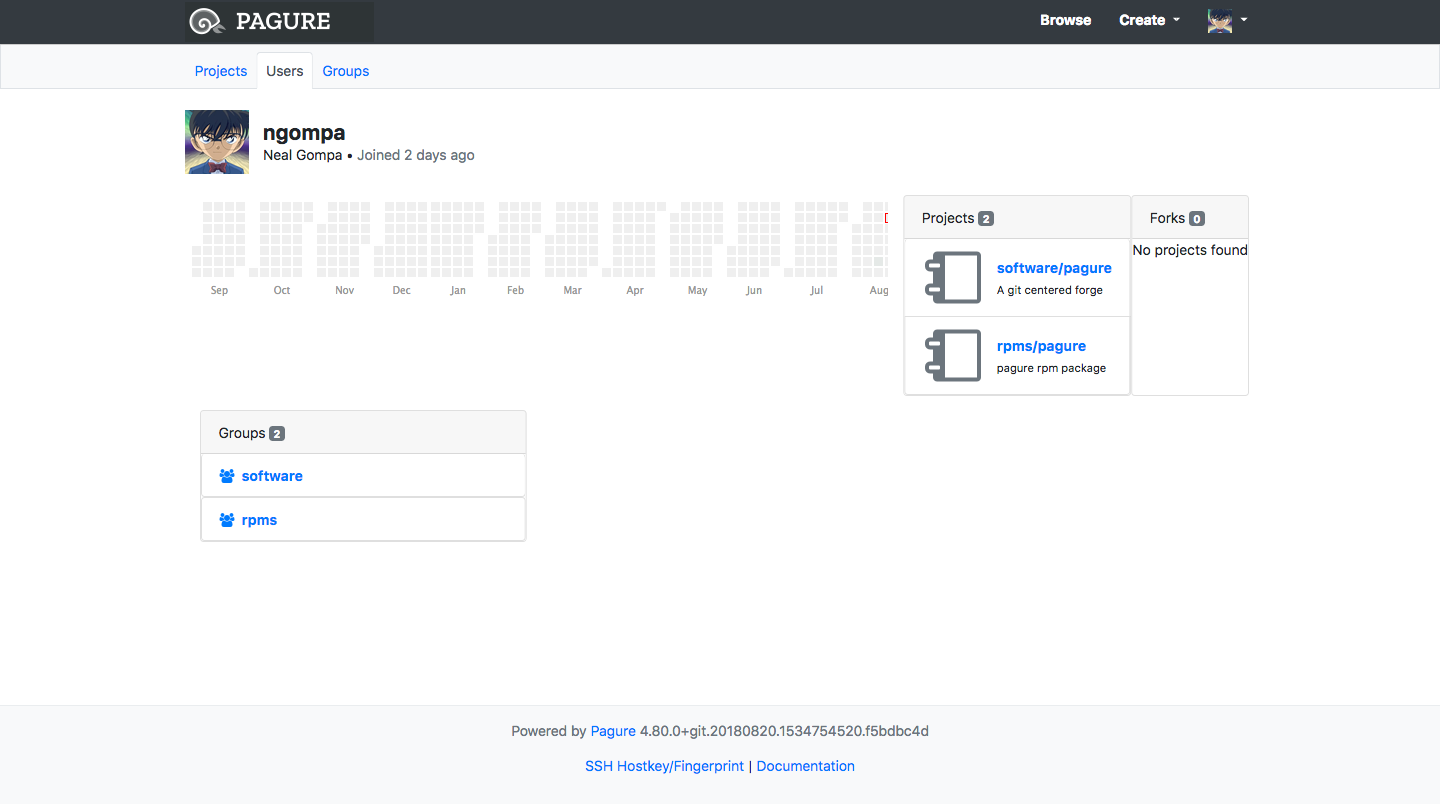Viewport: 1440px width, 805px height.
Task: Click the software/pagure notebook icon
Action: 953,278
